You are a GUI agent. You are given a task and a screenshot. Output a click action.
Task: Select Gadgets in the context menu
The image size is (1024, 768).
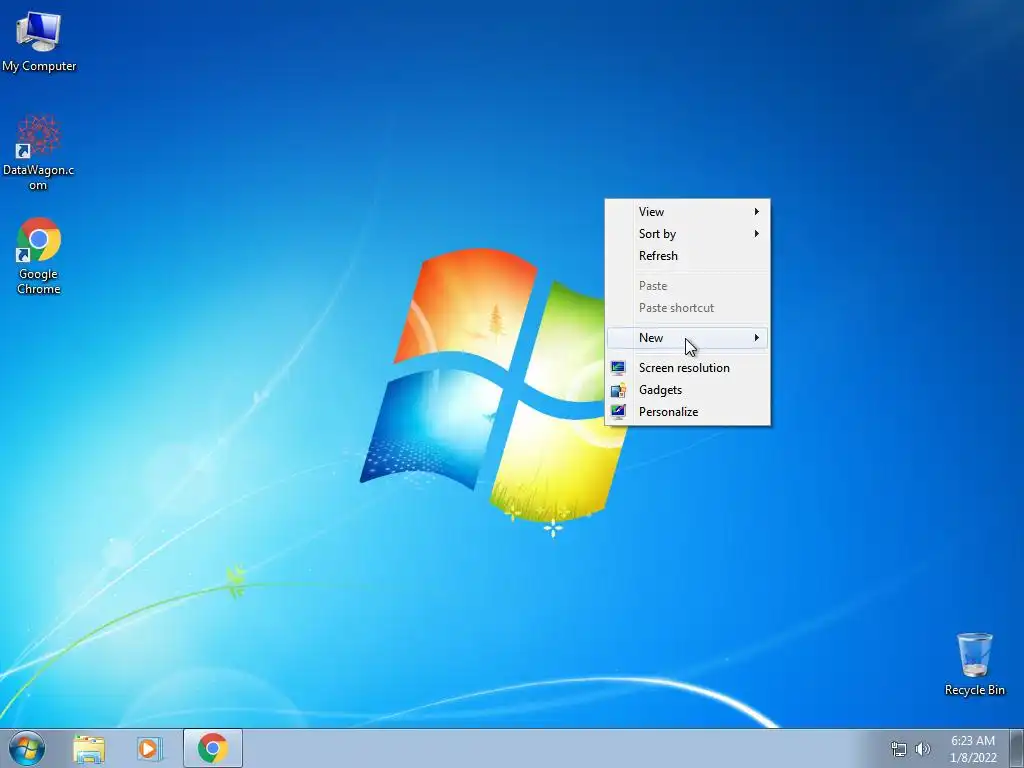tap(688, 390)
